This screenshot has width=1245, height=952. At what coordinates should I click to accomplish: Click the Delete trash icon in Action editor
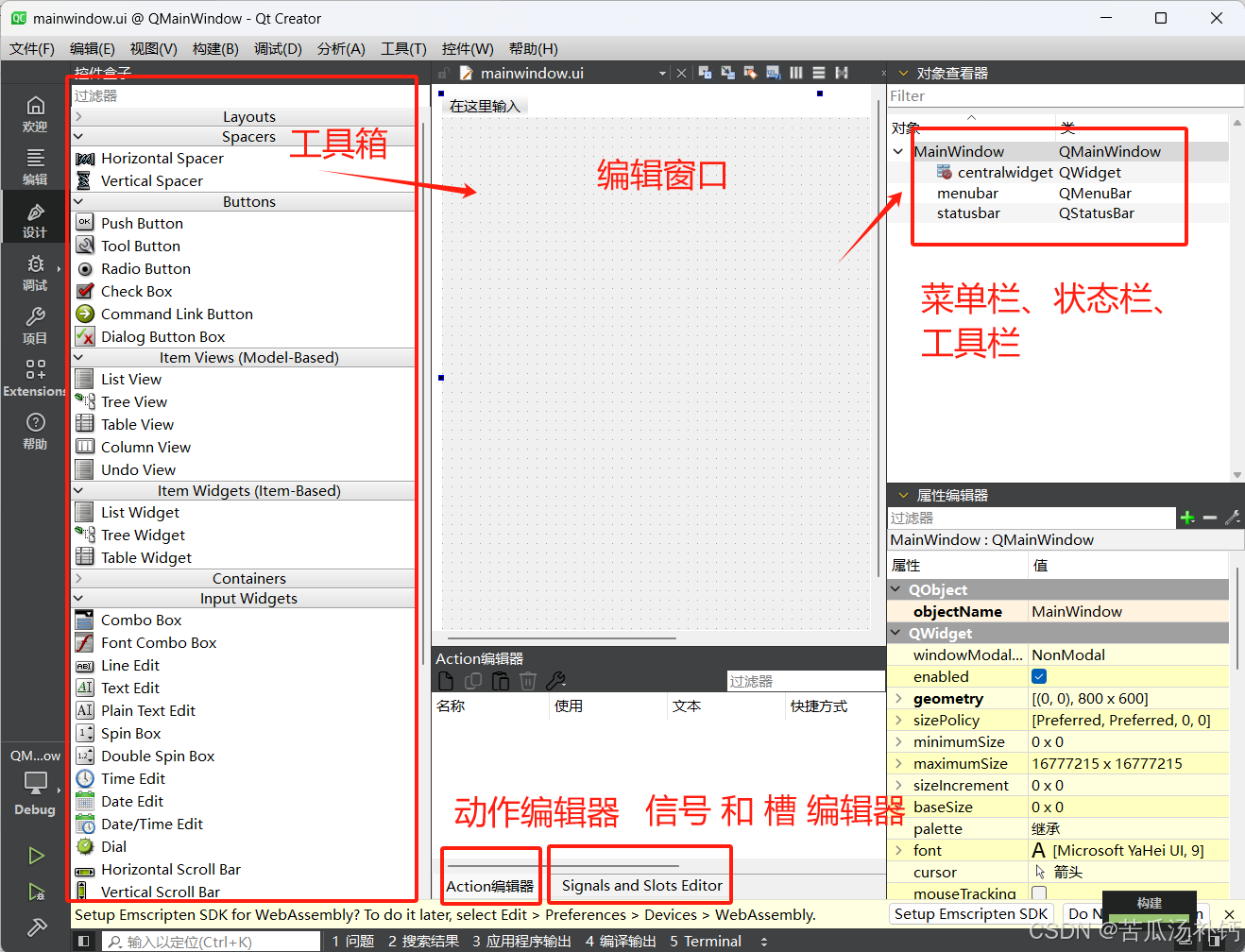[528, 681]
